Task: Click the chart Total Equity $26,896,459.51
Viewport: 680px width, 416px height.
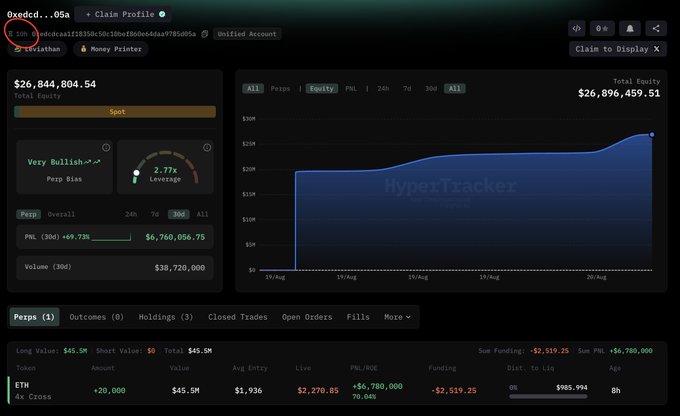Action: tap(619, 93)
